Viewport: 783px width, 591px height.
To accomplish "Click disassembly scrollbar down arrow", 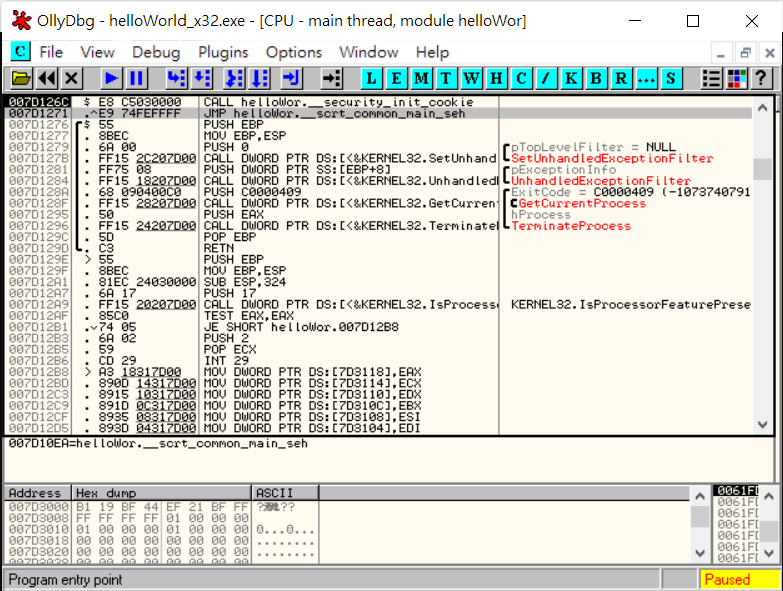I will coord(763,425).
